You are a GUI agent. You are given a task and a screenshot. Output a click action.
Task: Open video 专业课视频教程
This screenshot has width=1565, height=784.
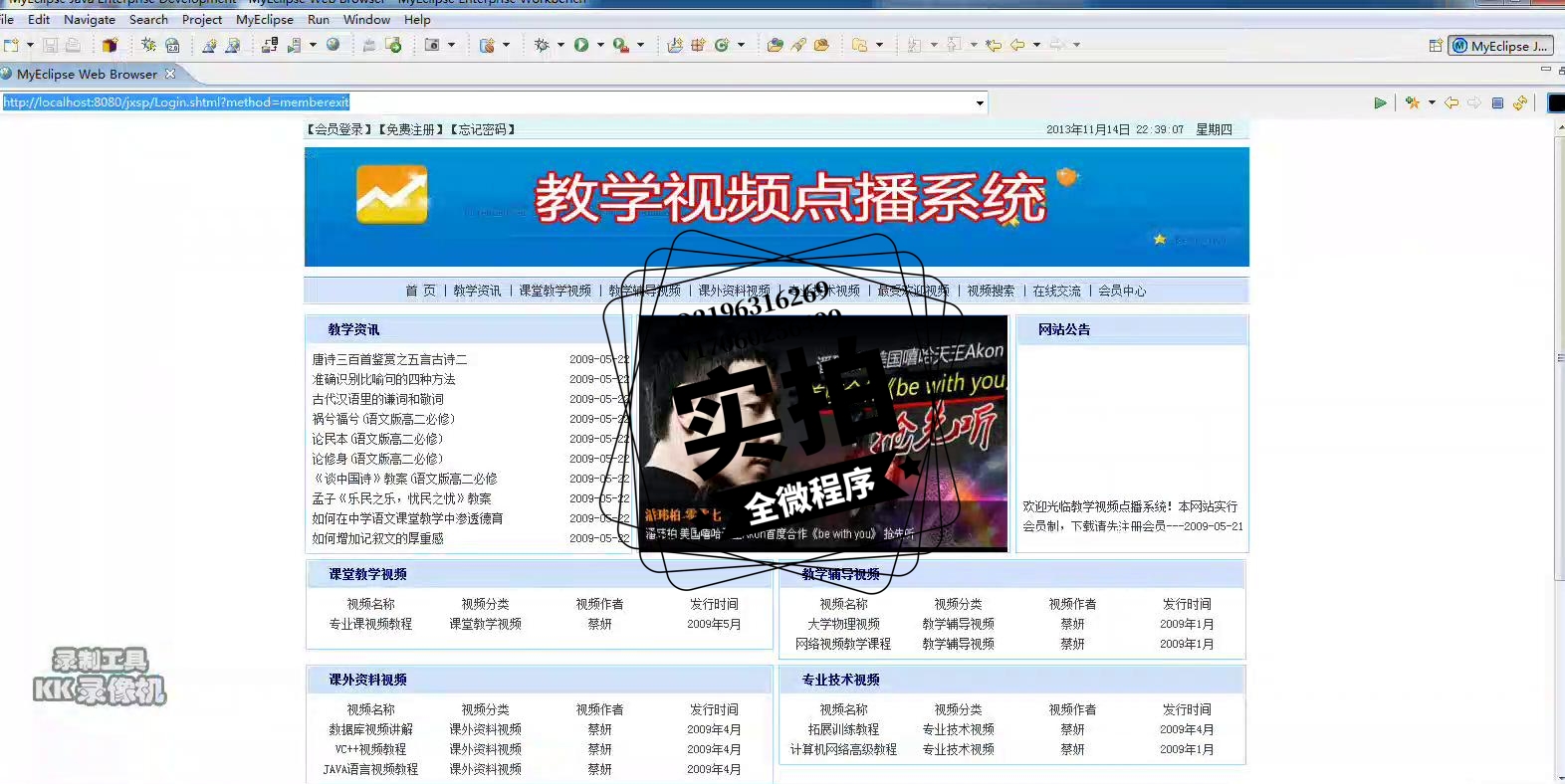click(370, 624)
